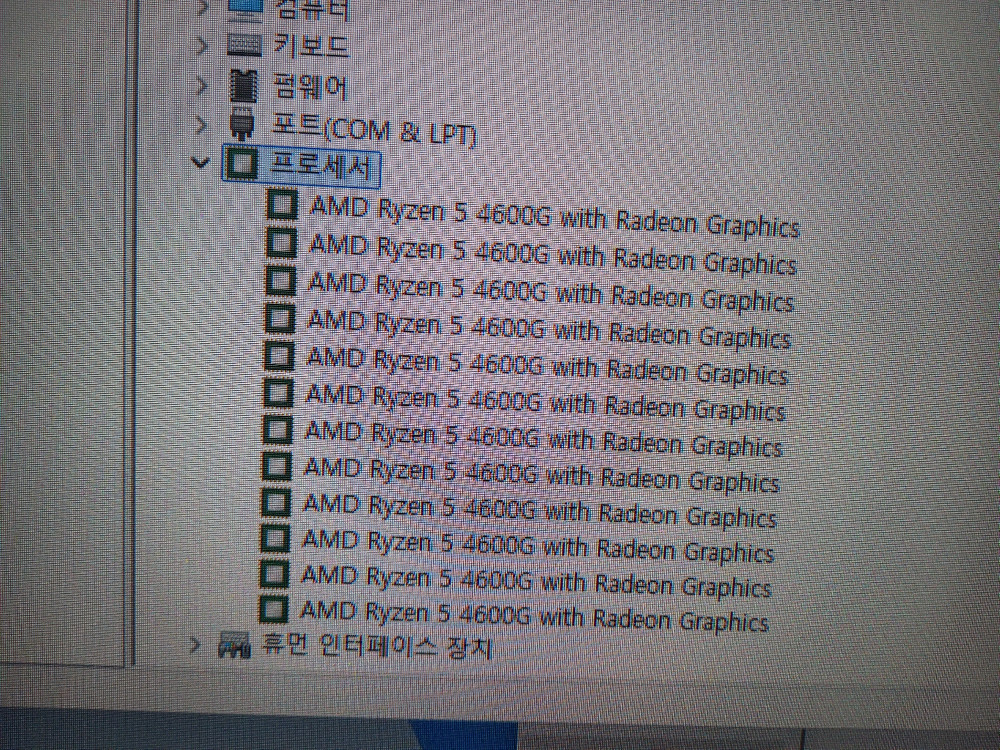1000x750 pixels.
Task: Select the 휴먼 인터페이스 장치 label
Action: point(377,647)
